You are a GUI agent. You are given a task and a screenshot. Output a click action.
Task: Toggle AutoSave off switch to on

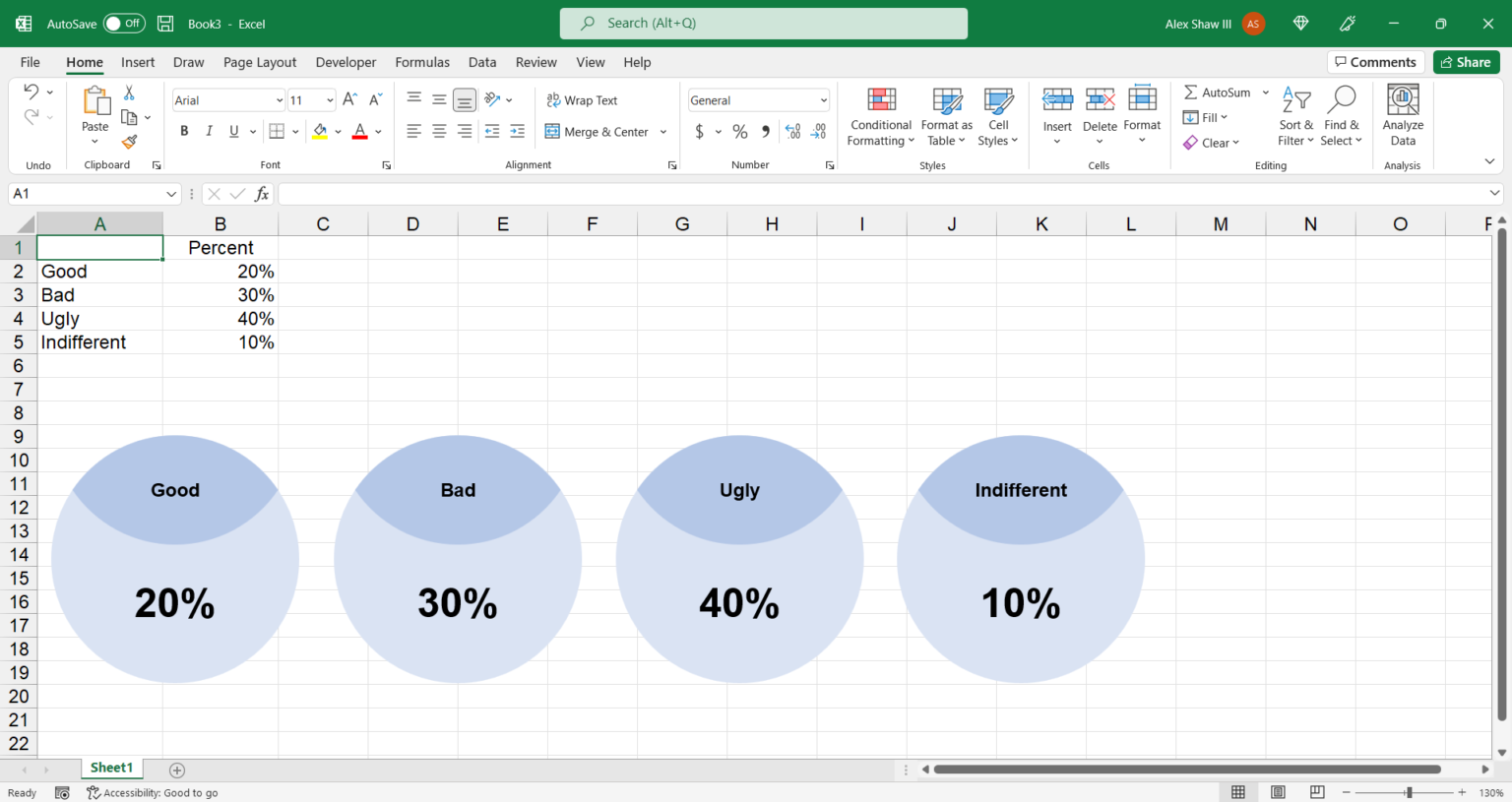click(x=123, y=23)
